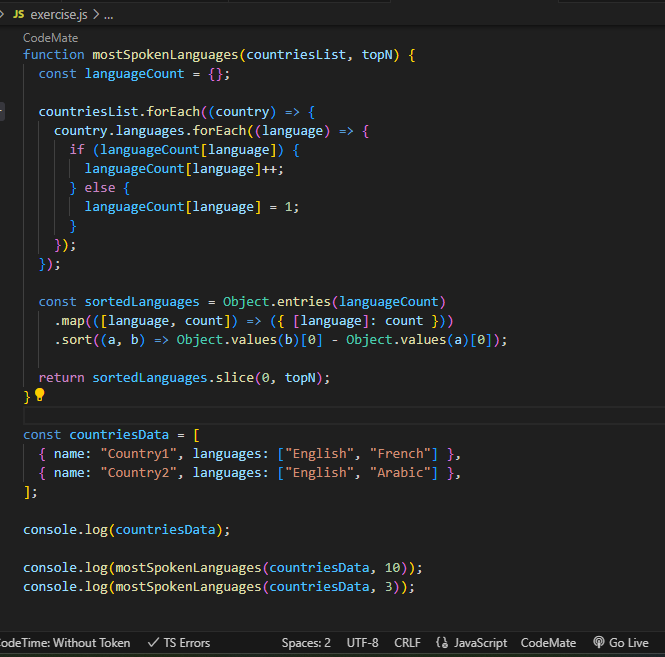The width and height of the screenshot is (665, 657).
Task: Click the "Country1" string
Action: [x=138, y=454]
